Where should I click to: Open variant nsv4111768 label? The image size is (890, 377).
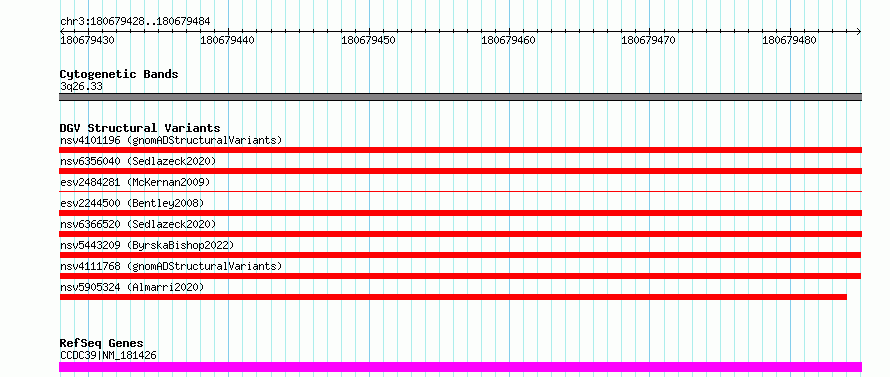(x=171, y=266)
